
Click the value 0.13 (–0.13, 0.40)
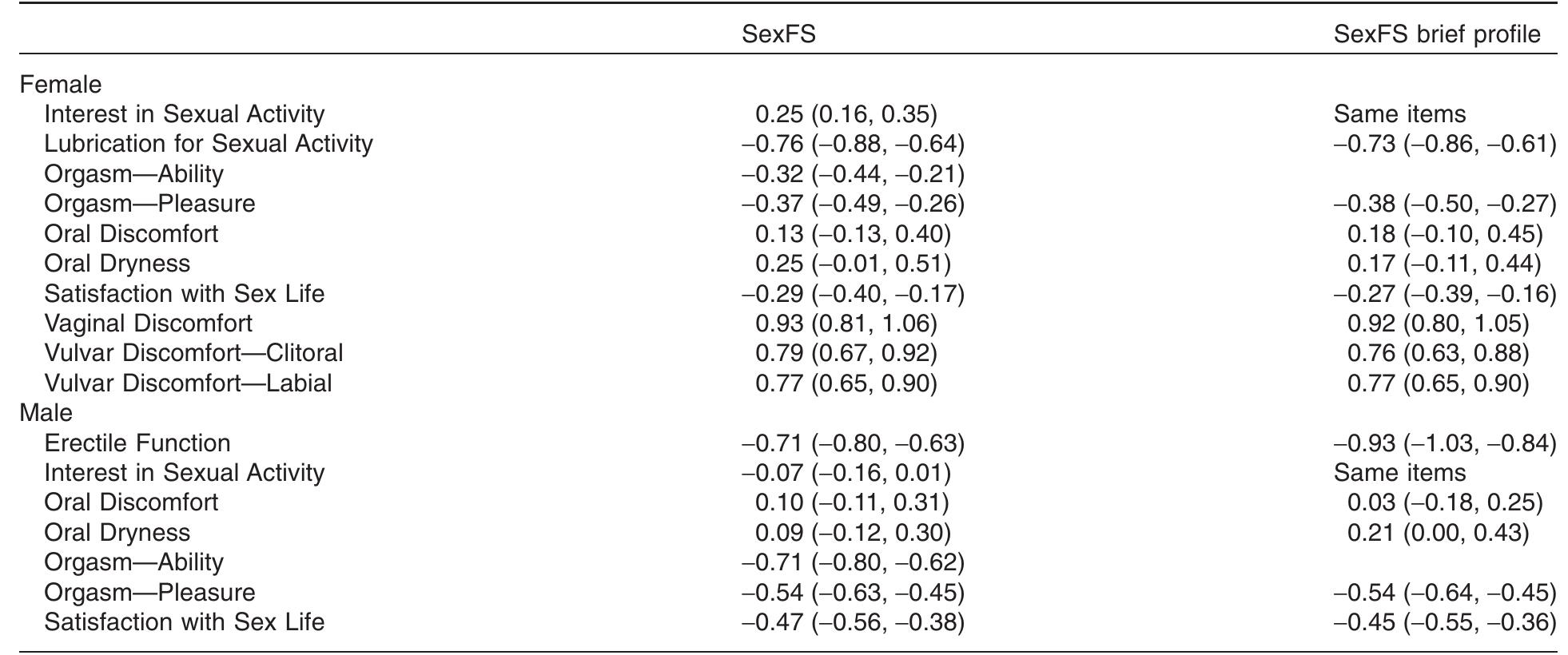[853, 234]
